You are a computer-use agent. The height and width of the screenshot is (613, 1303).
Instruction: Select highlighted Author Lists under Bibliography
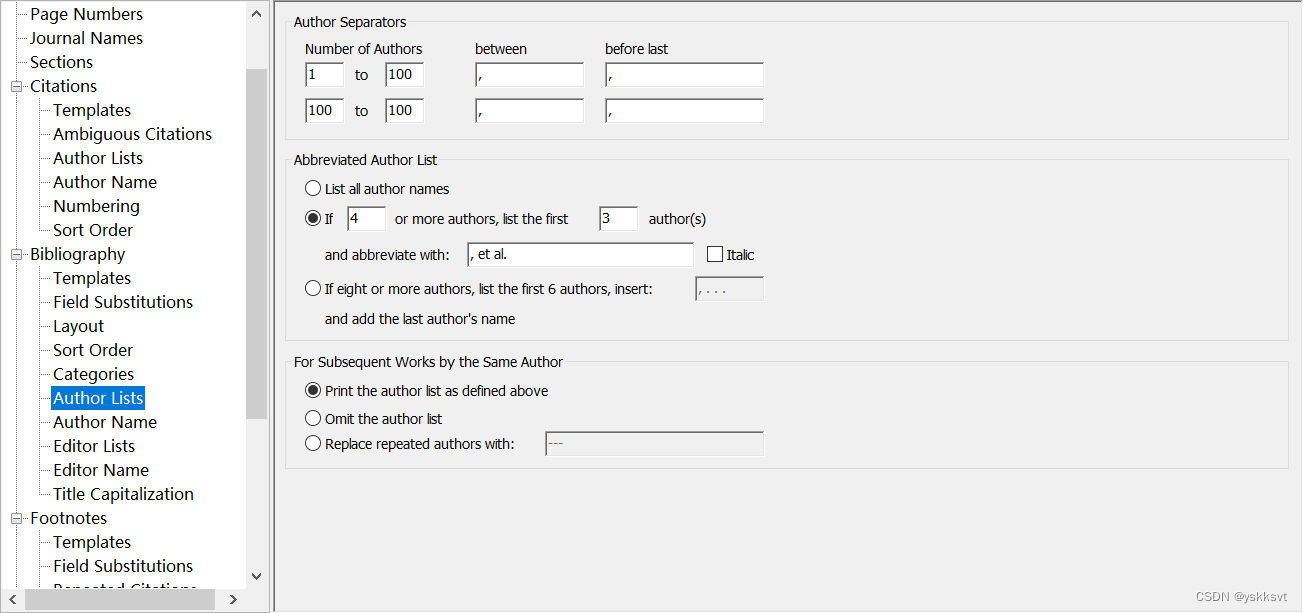[x=98, y=398]
